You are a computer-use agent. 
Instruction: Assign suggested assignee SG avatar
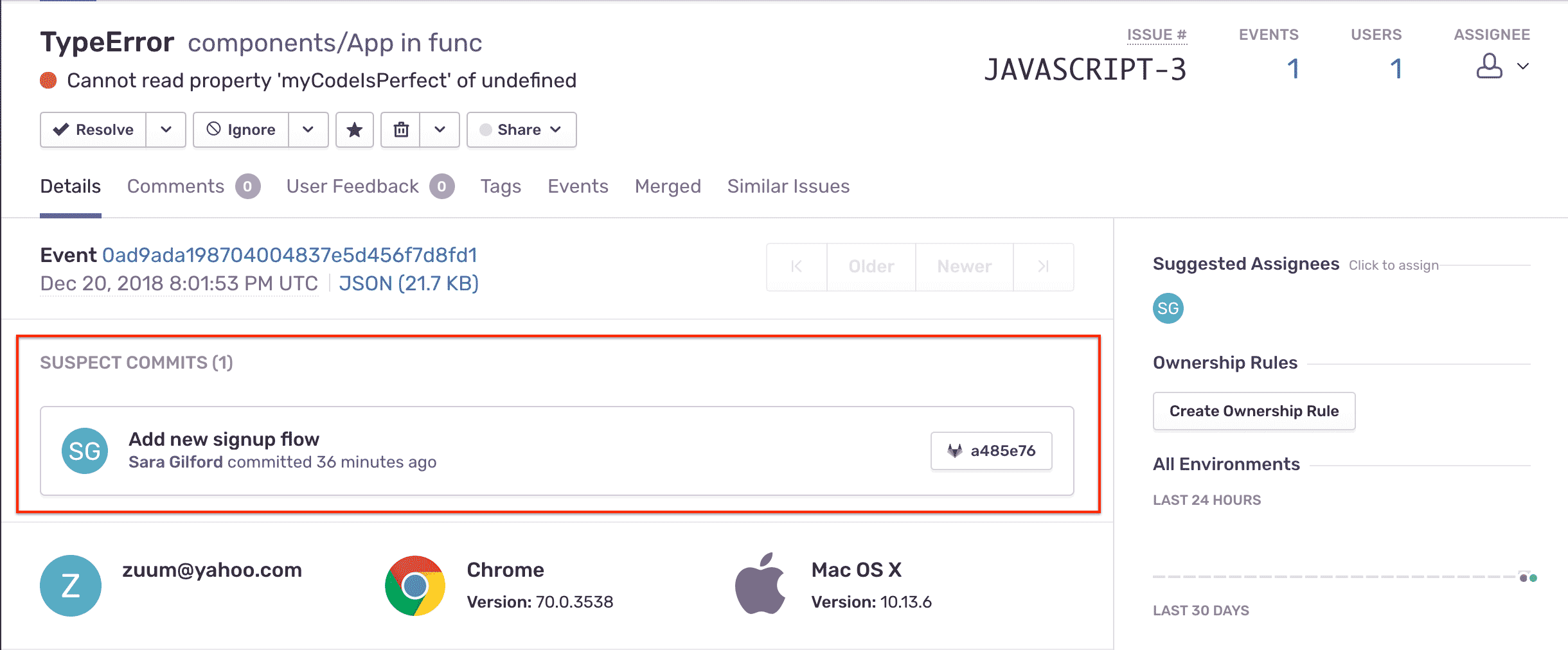1168,308
